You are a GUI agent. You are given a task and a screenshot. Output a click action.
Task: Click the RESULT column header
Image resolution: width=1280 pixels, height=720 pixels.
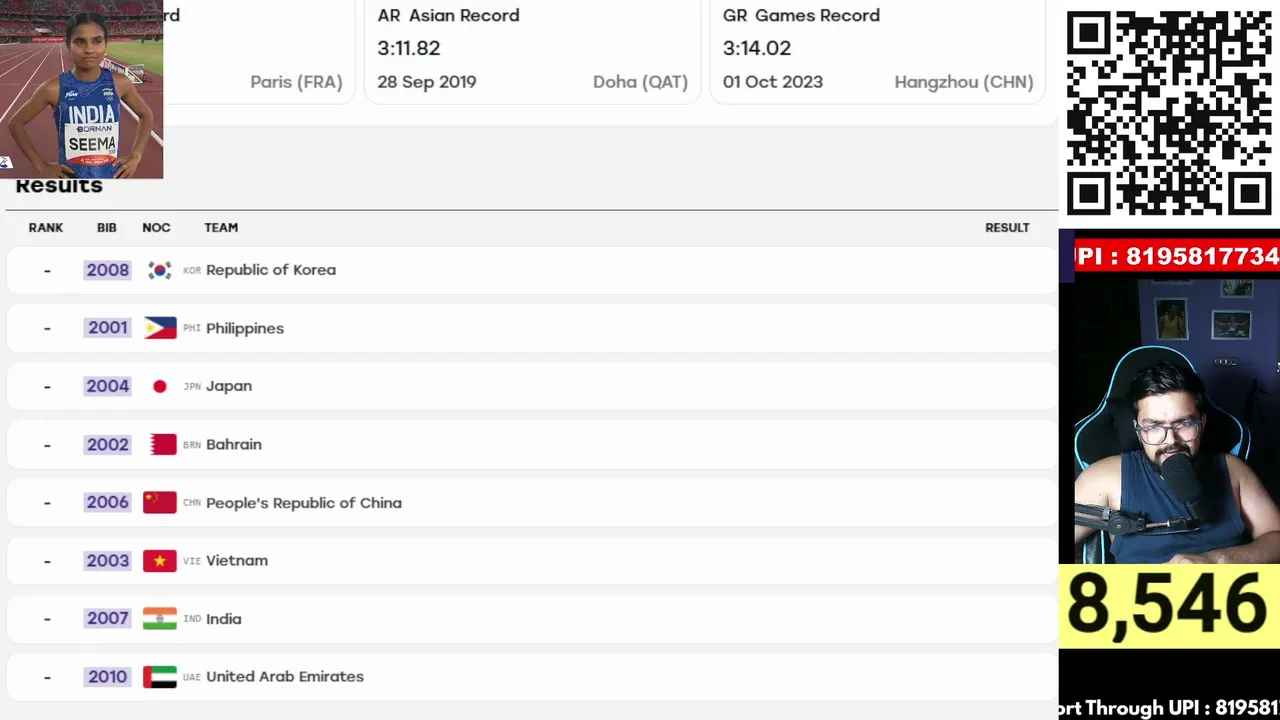[x=1007, y=228]
